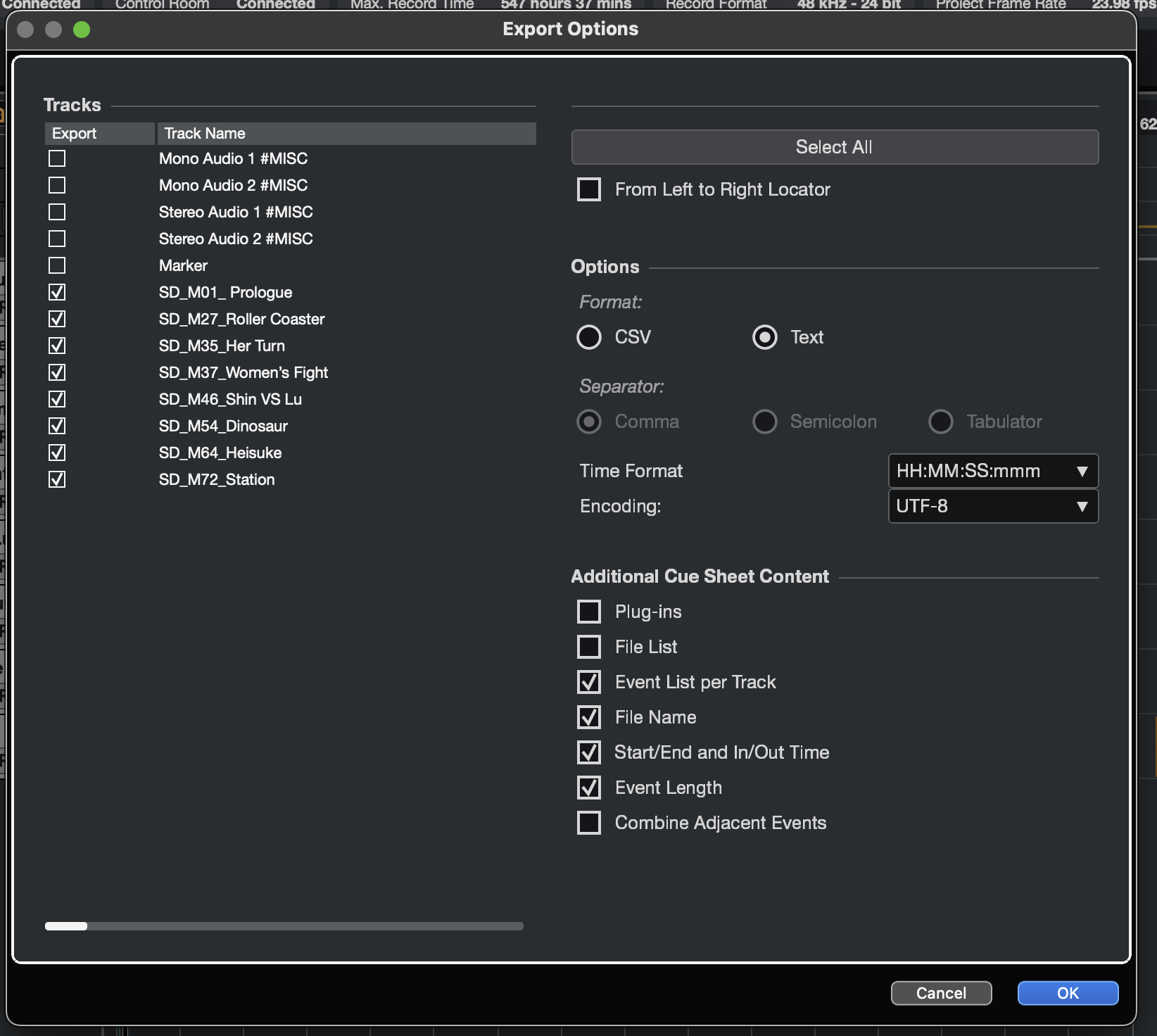Image resolution: width=1157 pixels, height=1036 pixels.
Task: Enable export for the Marker track
Action: [57, 265]
